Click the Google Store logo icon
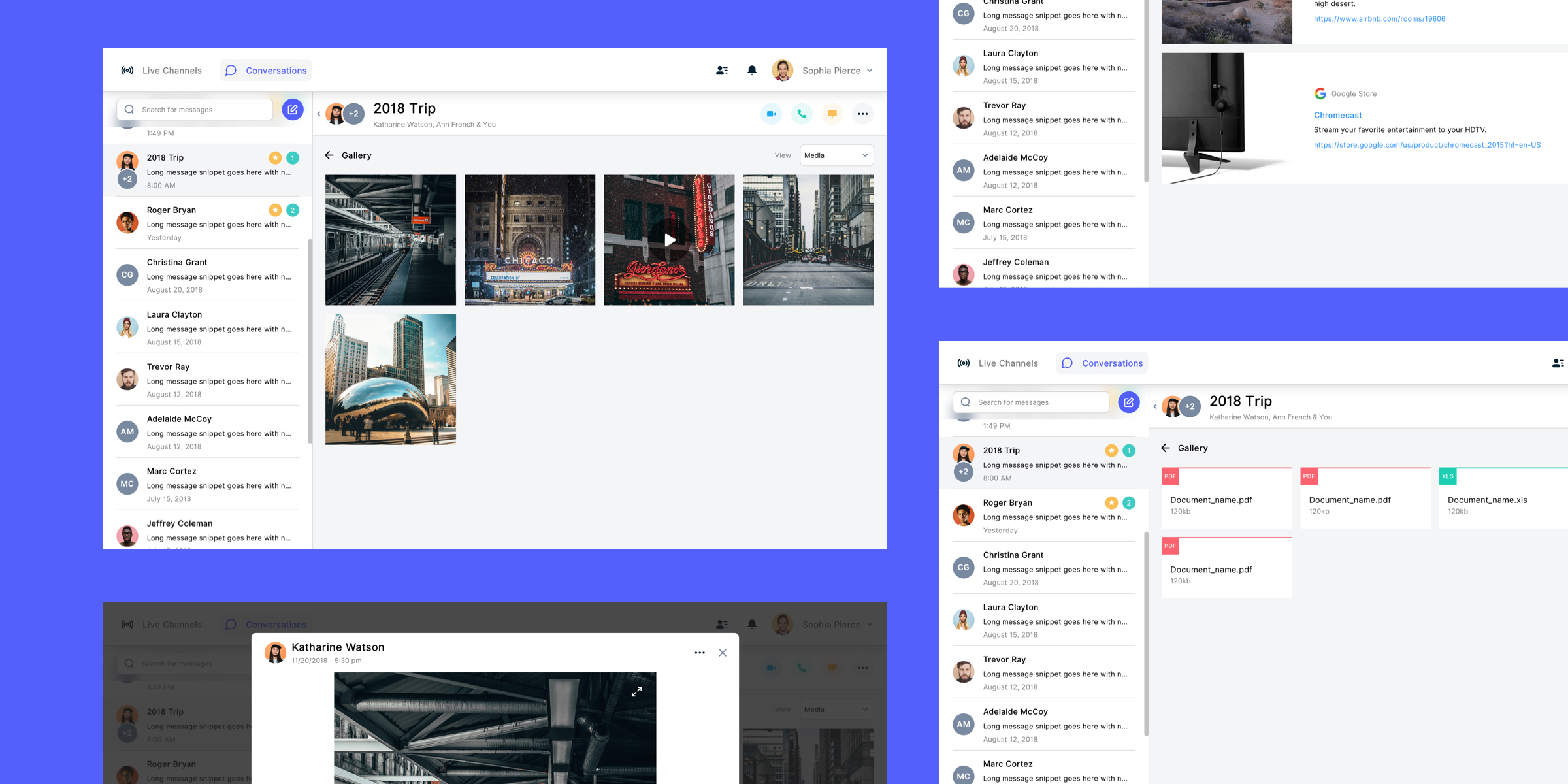Screen dimensions: 1568x784 point(1320,94)
